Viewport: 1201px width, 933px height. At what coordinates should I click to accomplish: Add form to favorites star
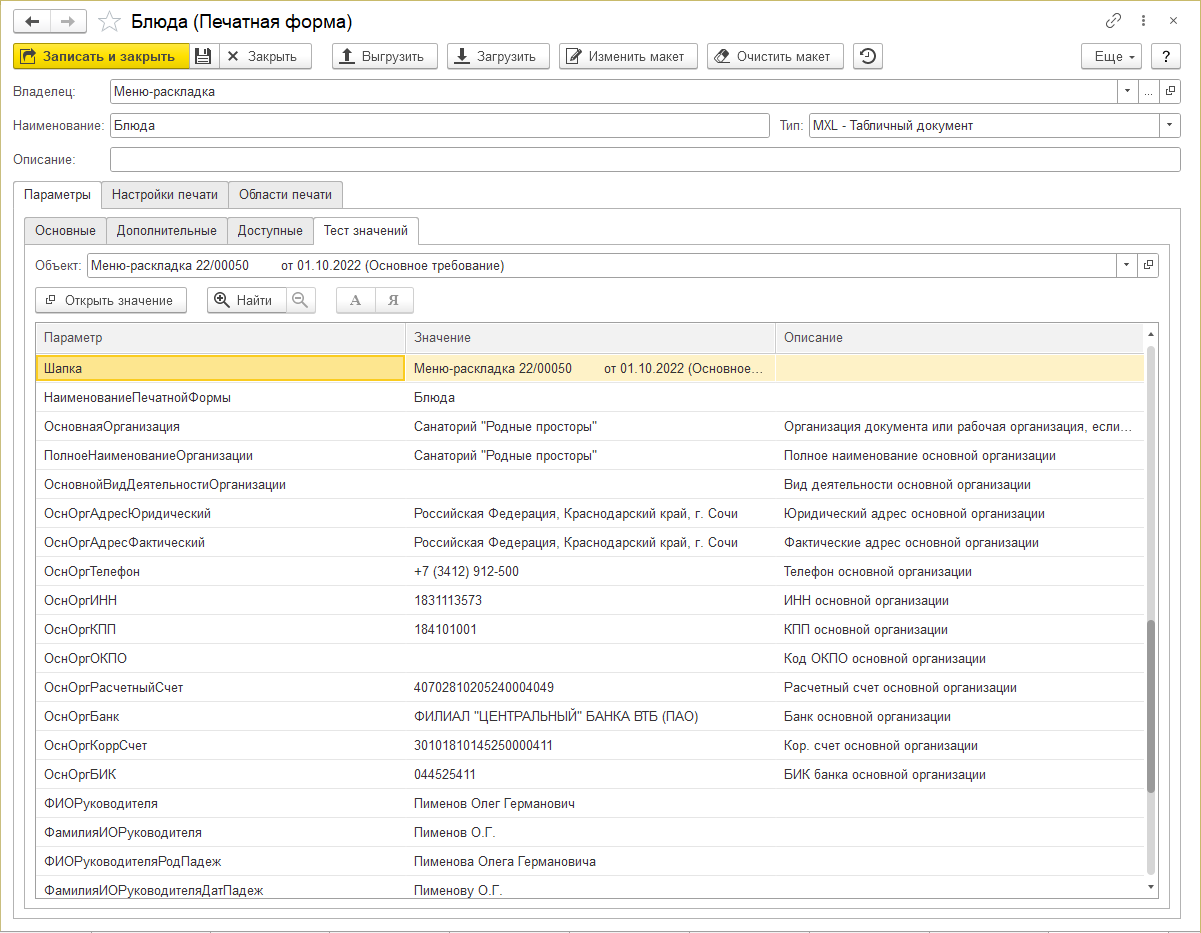111,22
